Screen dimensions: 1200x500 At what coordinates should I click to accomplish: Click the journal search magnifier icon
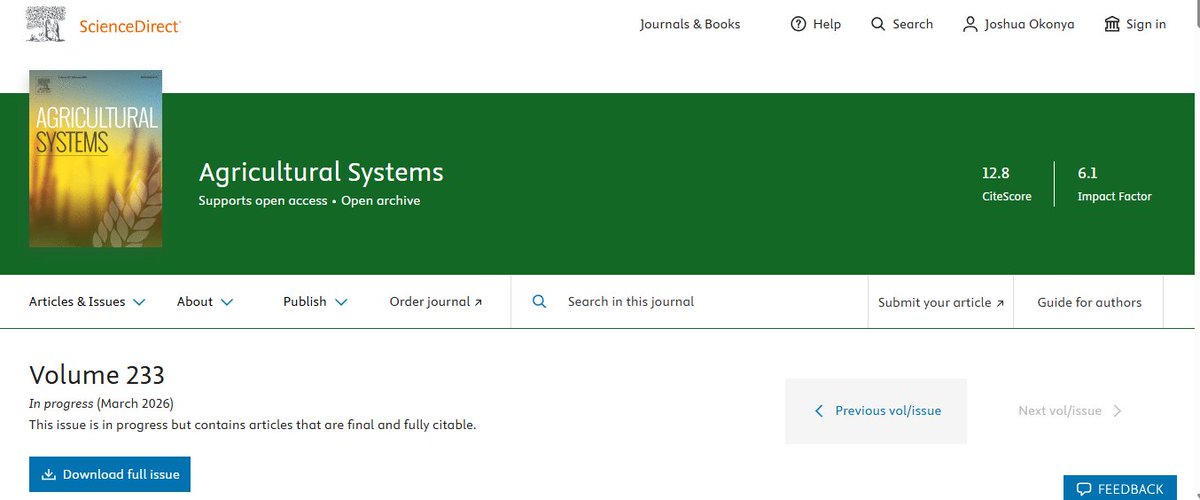point(539,301)
